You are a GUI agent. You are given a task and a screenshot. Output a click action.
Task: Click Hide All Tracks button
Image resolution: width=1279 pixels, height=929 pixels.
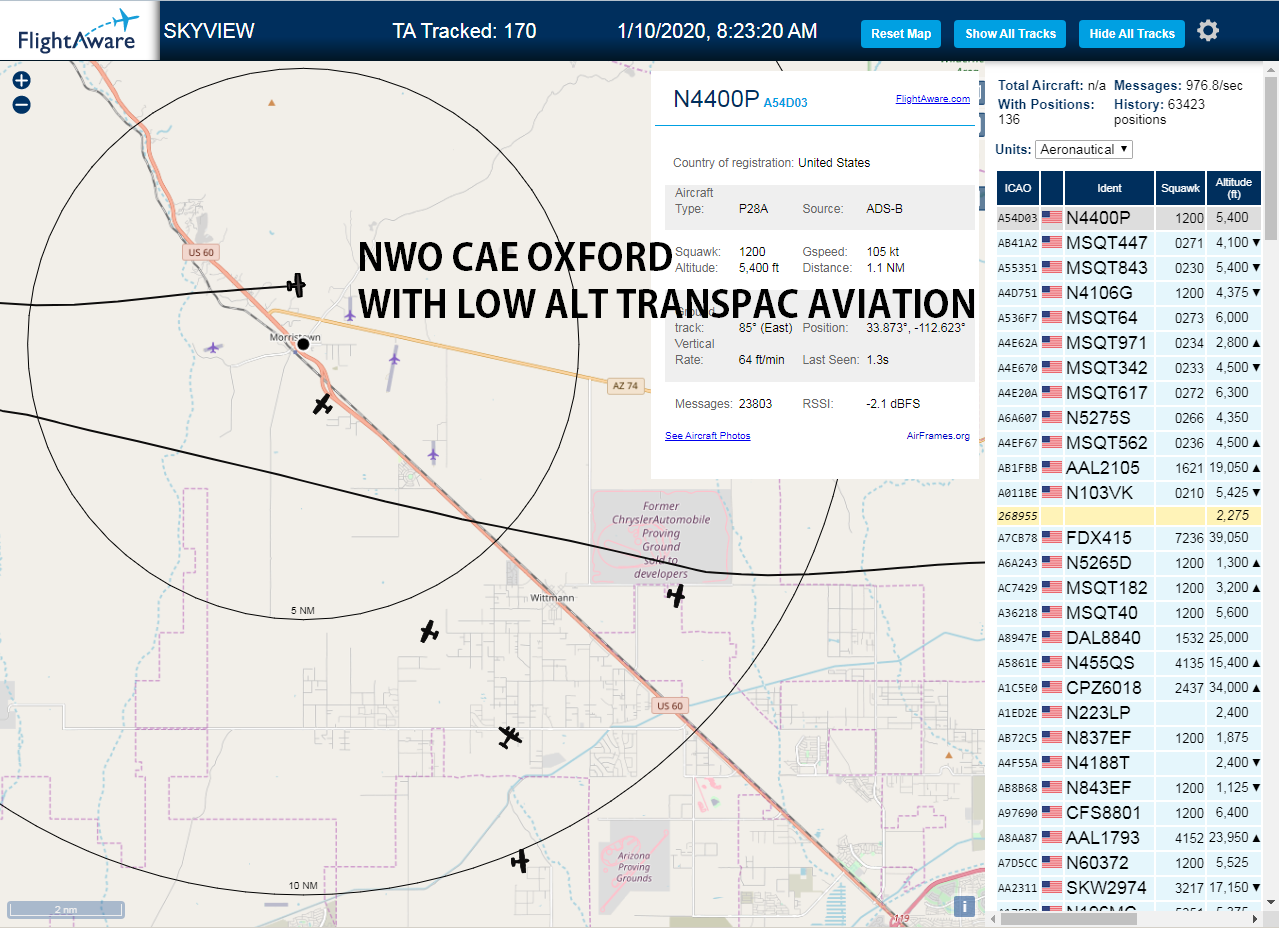point(1132,33)
